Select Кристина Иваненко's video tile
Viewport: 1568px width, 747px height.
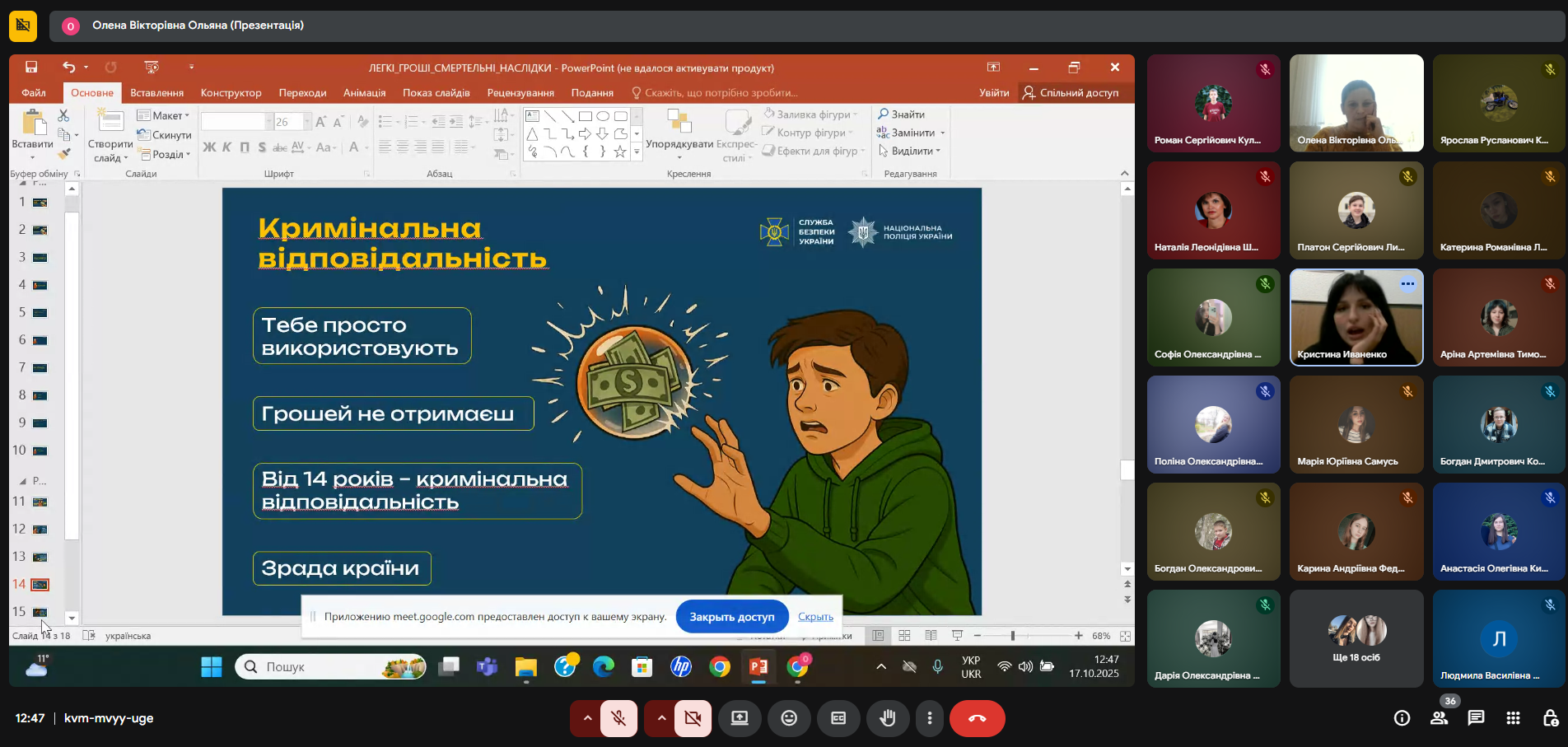pos(1356,317)
